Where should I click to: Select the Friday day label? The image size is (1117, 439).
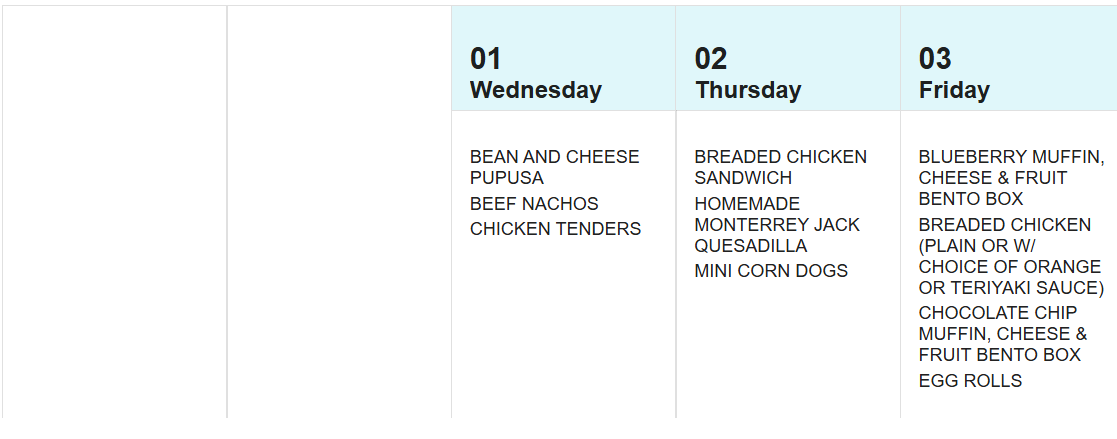[954, 90]
